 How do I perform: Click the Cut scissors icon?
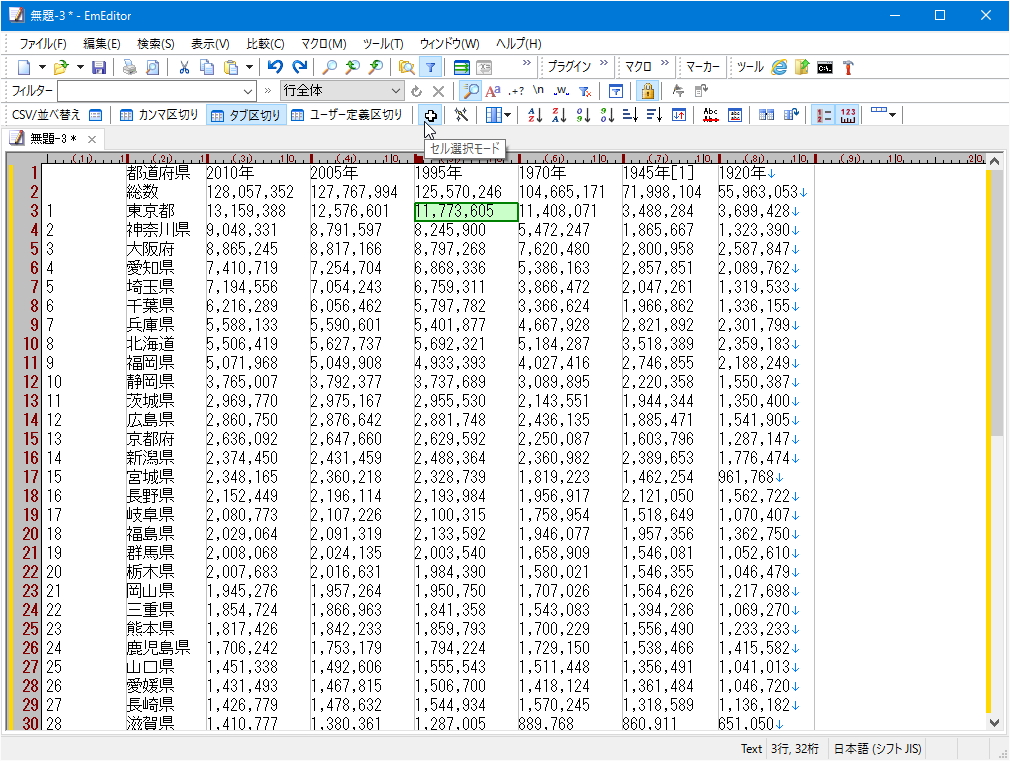coord(184,67)
